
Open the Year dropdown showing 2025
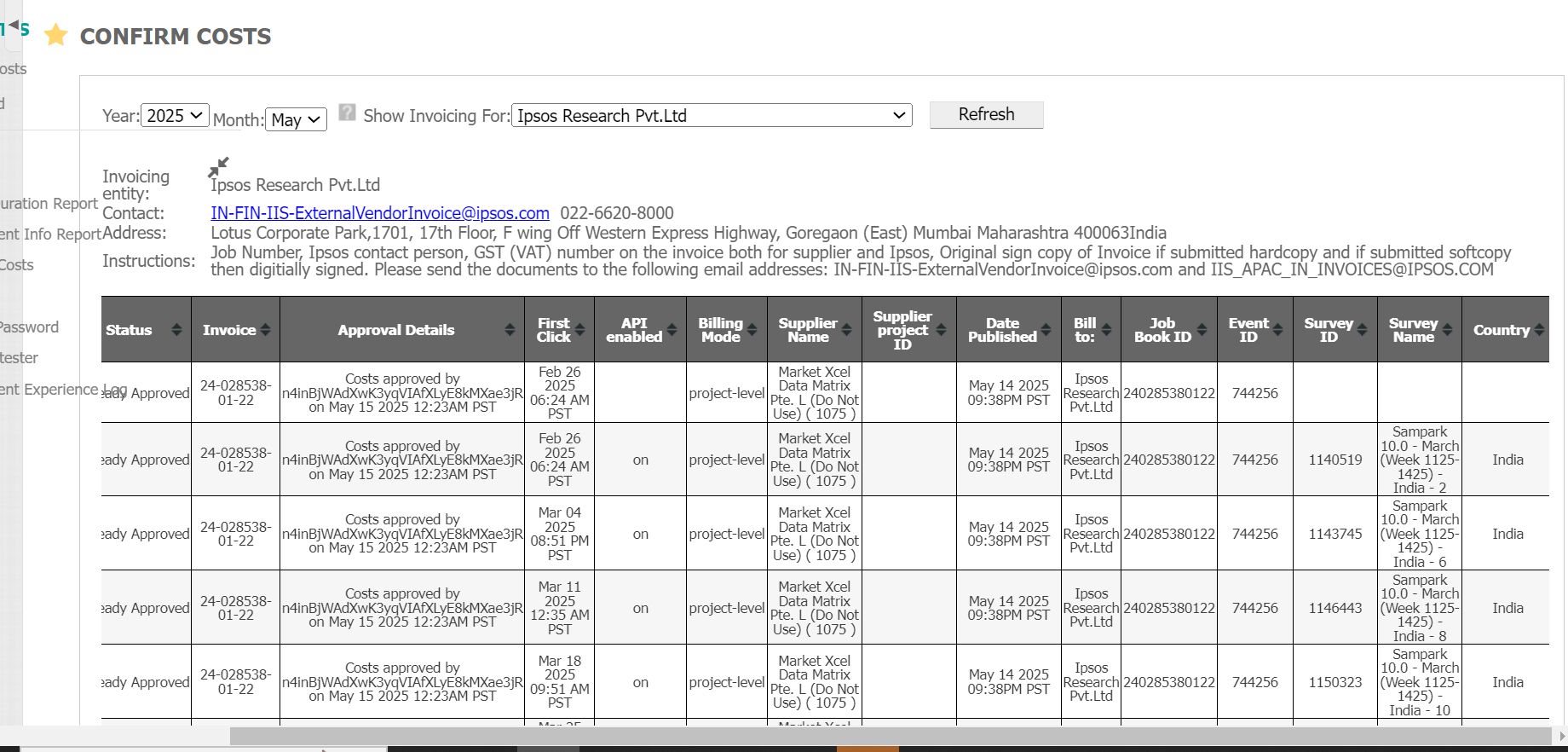tap(175, 115)
